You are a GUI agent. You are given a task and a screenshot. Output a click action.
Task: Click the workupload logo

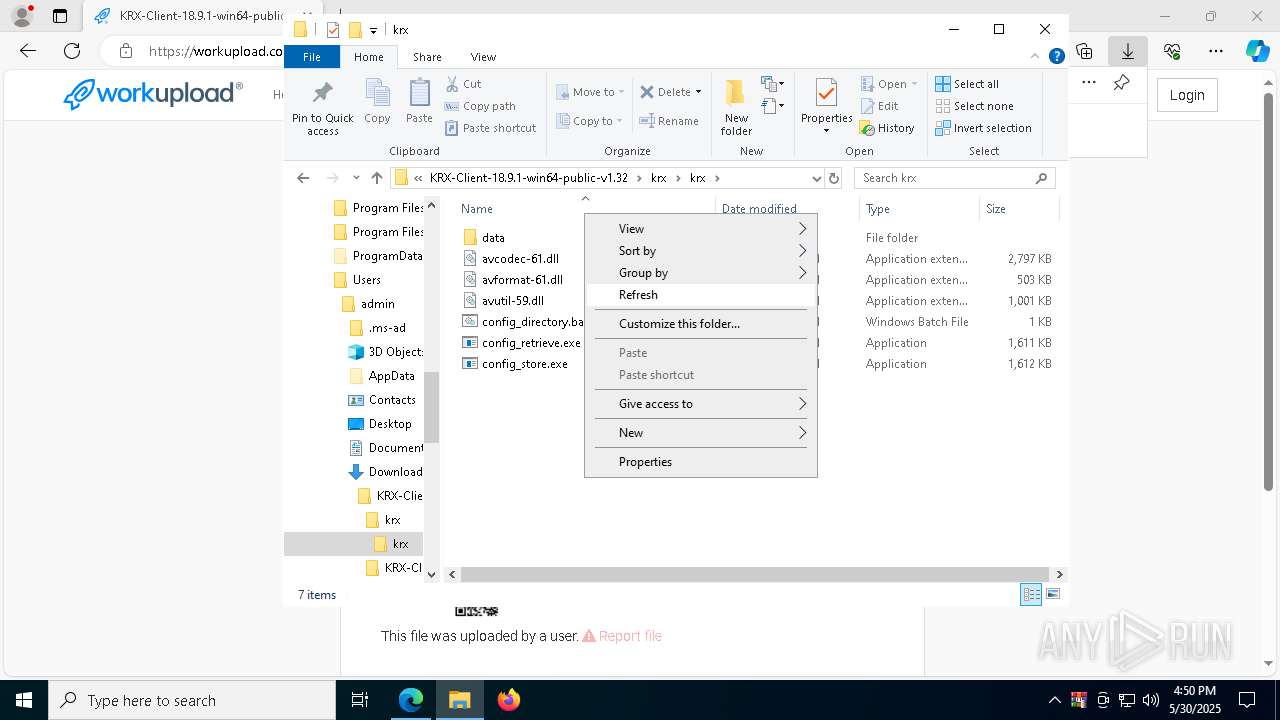153,94
